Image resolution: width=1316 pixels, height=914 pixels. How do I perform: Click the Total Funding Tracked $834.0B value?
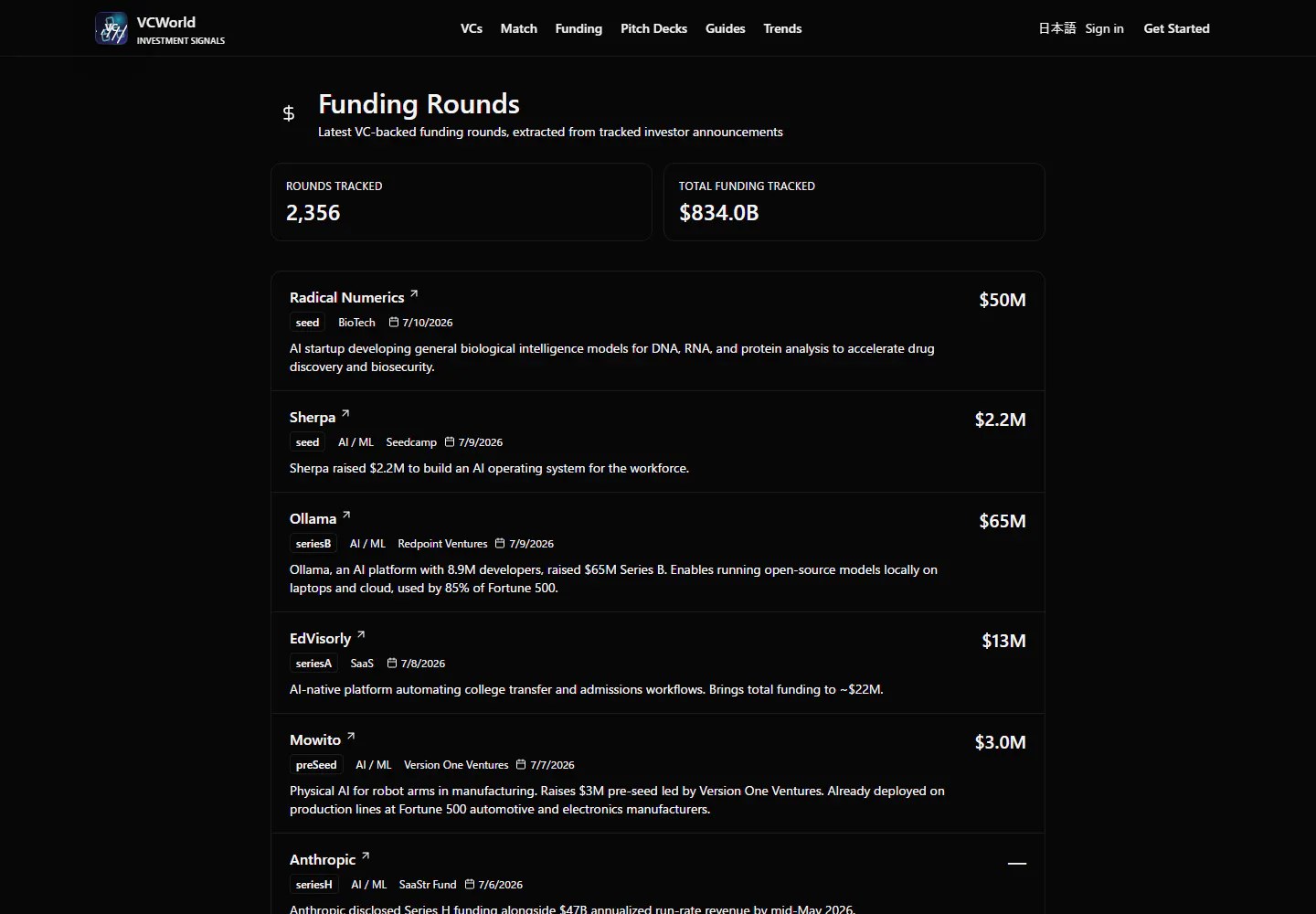click(x=719, y=213)
